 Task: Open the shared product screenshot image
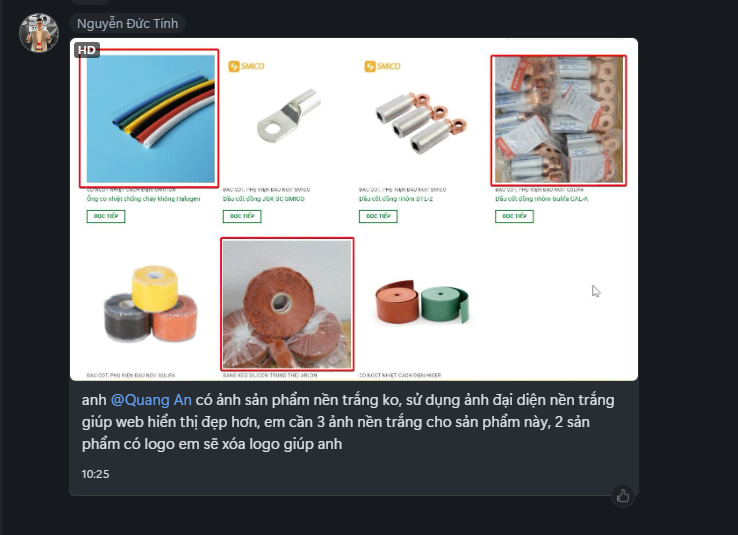tap(354, 209)
